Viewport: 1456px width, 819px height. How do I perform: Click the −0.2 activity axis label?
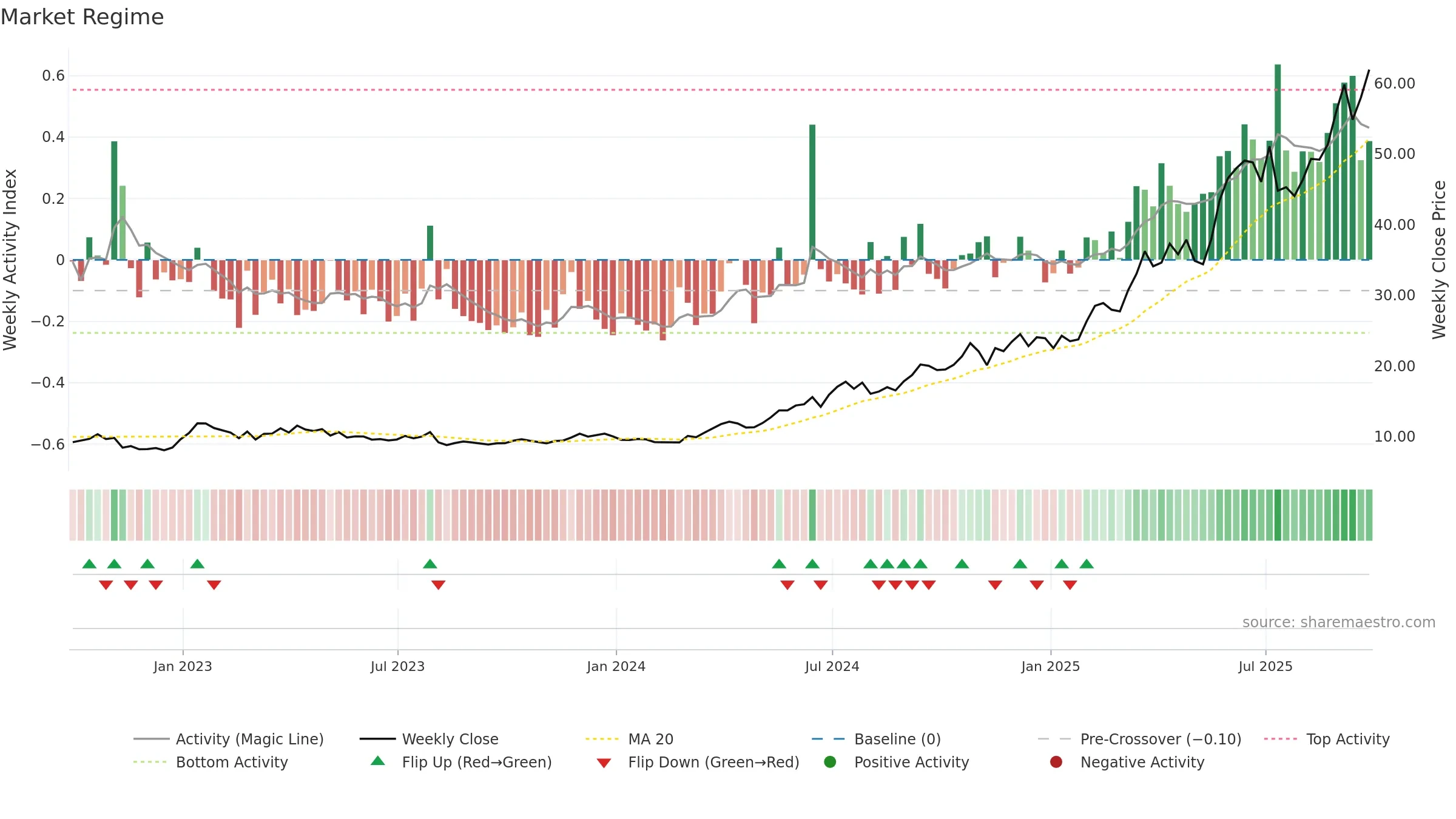tap(48, 322)
